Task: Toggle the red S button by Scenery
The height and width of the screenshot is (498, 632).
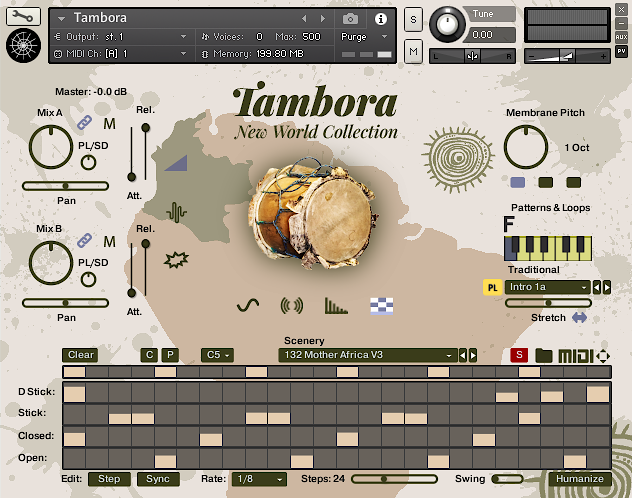Action: click(x=519, y=355)
